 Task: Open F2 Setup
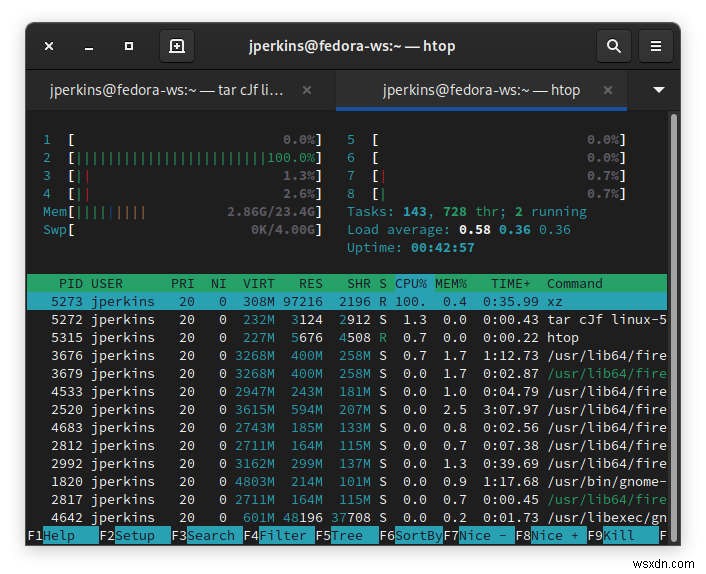tap(135, 535)
